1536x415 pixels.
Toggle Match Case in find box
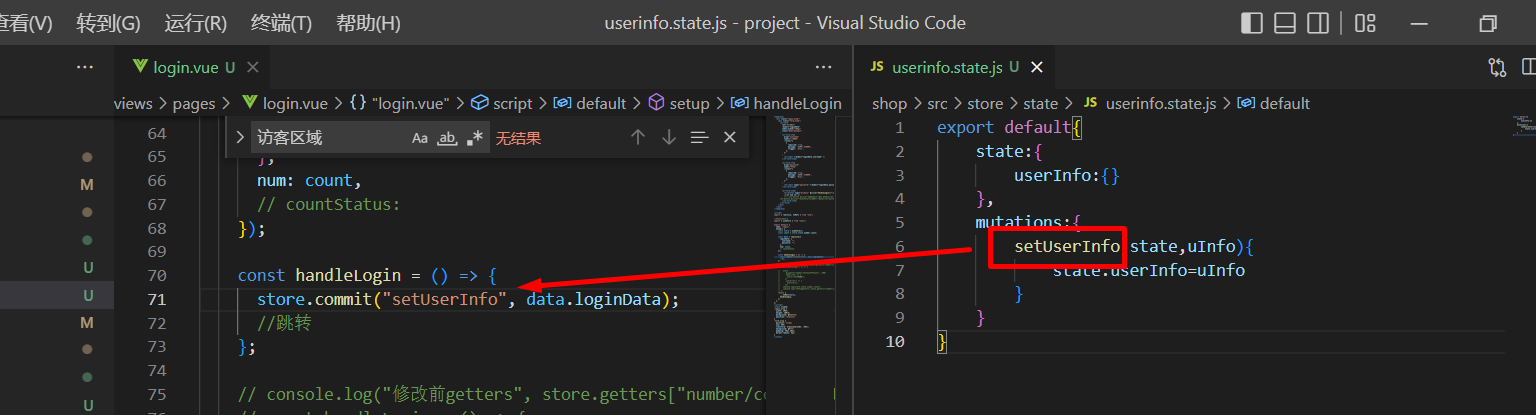pyautogui.click(x=420, y=138)
